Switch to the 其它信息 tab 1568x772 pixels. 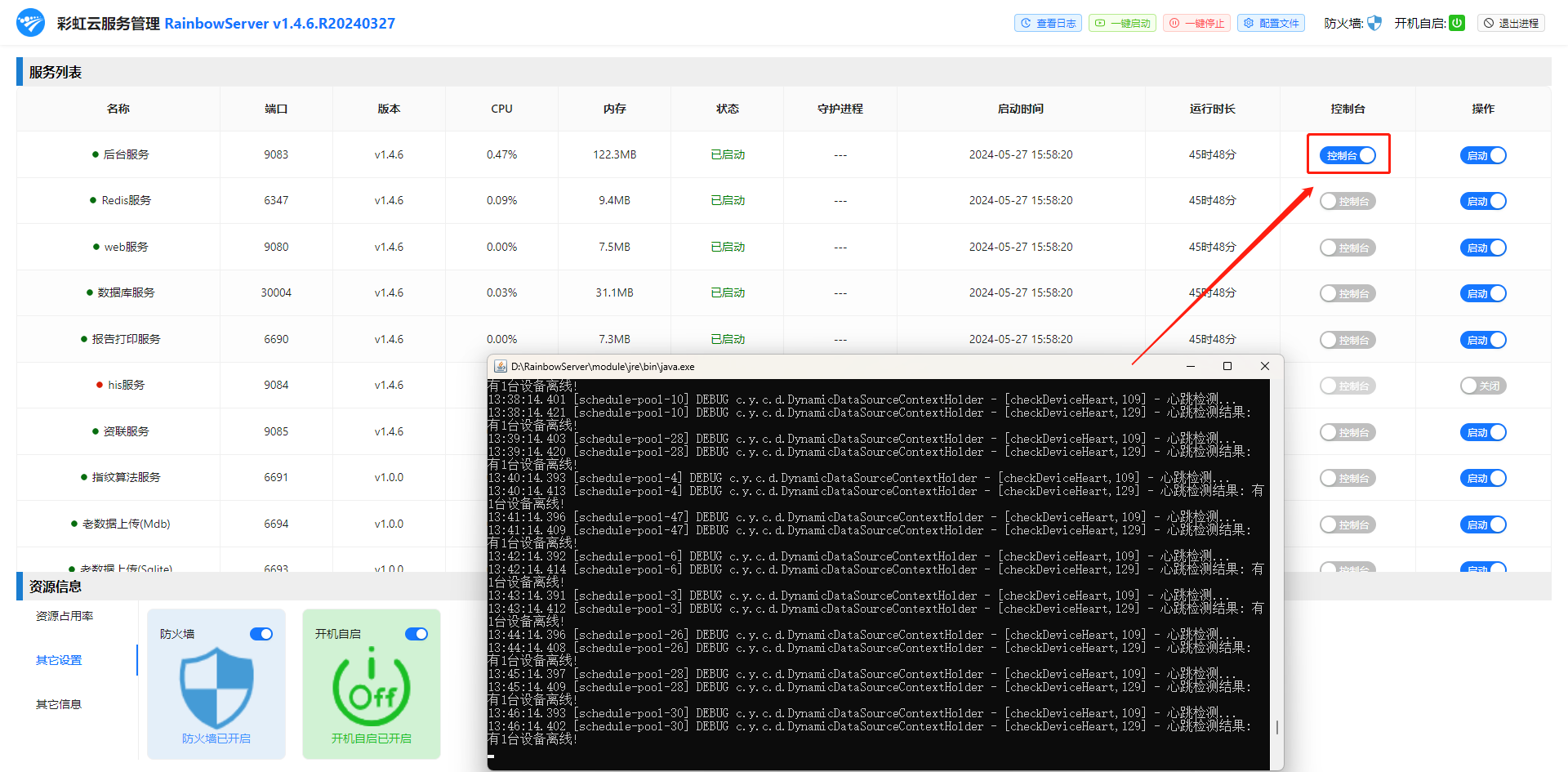pyautogui.click(x=59, y=704)
